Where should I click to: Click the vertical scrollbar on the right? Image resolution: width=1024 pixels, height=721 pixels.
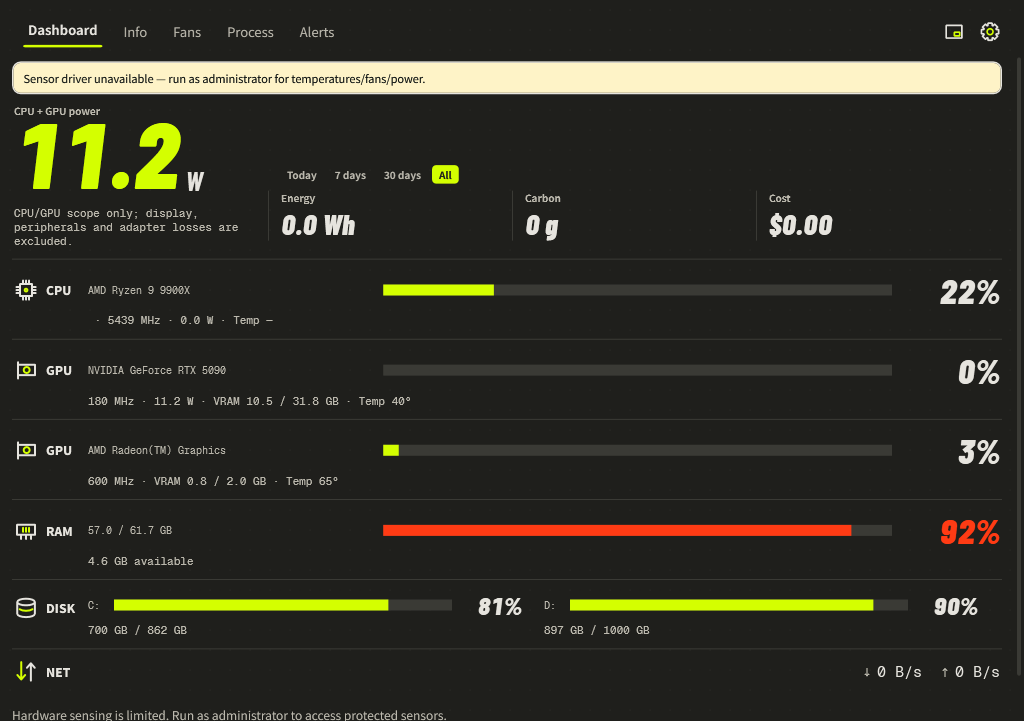pos(1019,366)
